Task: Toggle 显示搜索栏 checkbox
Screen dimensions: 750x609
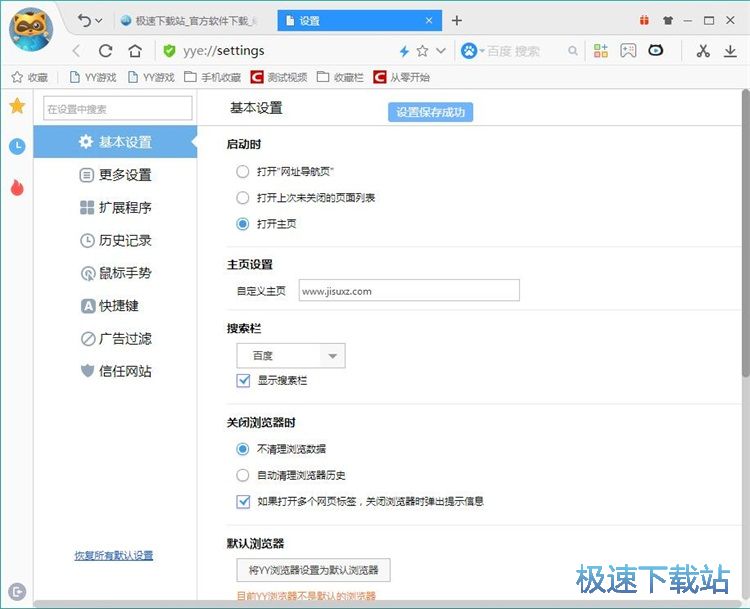Action: [243, 380]
